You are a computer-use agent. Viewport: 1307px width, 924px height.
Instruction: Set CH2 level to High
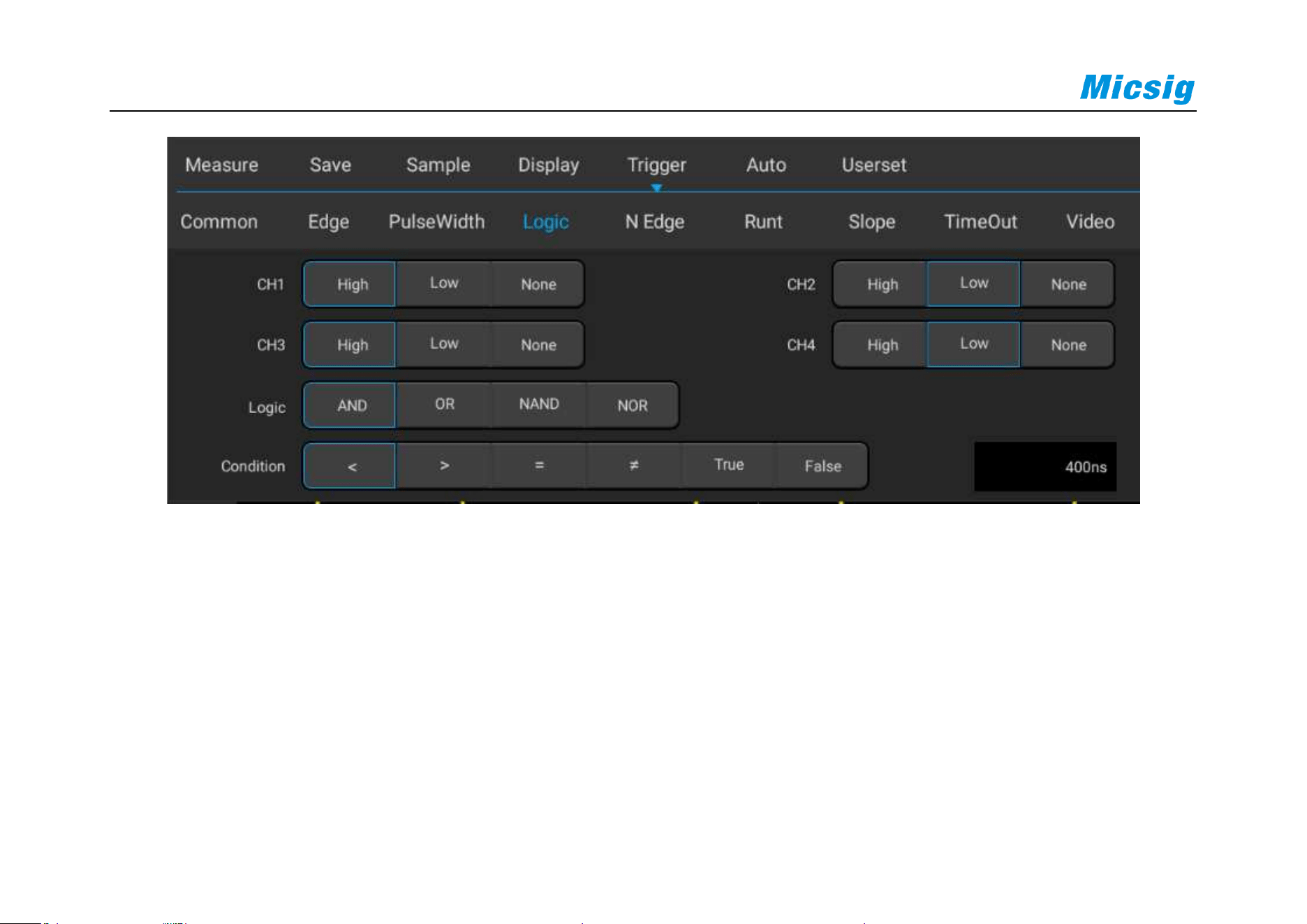880,284
